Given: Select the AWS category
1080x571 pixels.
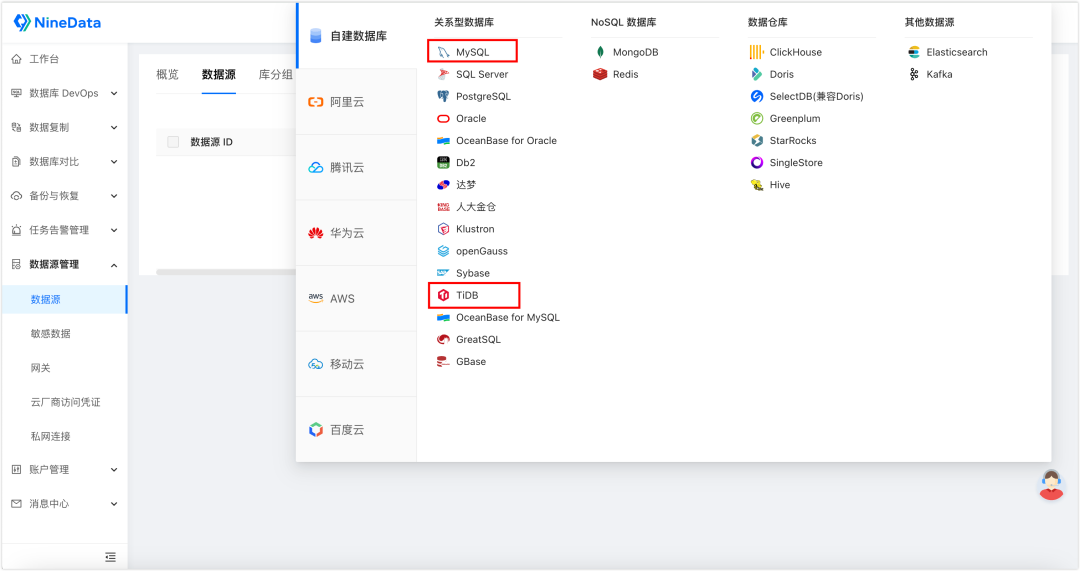Looking at the screenshot, I should click(356, 298).
